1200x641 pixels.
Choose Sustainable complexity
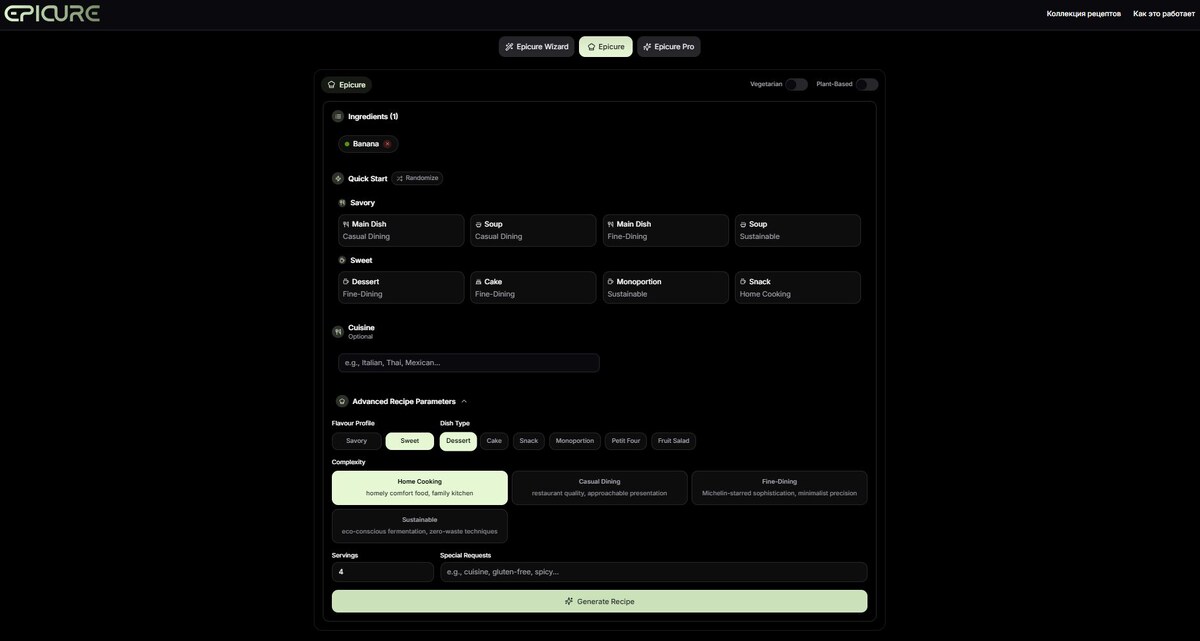[420, 526]
